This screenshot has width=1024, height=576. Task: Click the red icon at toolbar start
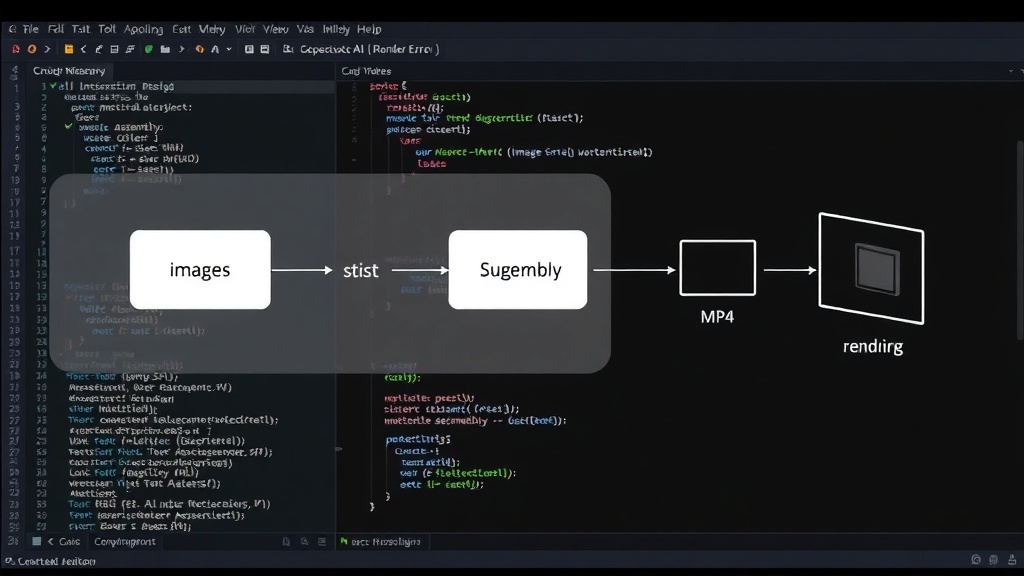(16, 49)
